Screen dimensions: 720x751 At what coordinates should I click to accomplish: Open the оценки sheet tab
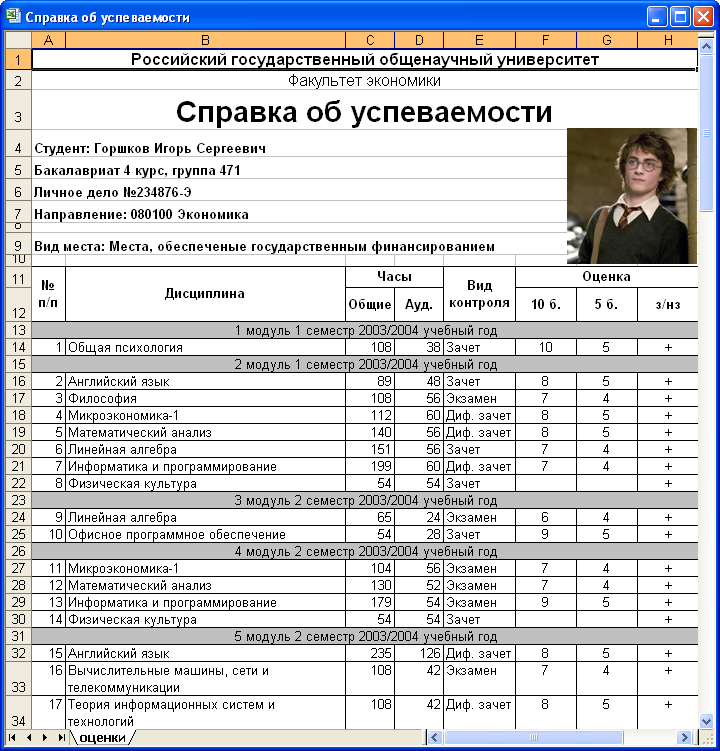(102, 738)
